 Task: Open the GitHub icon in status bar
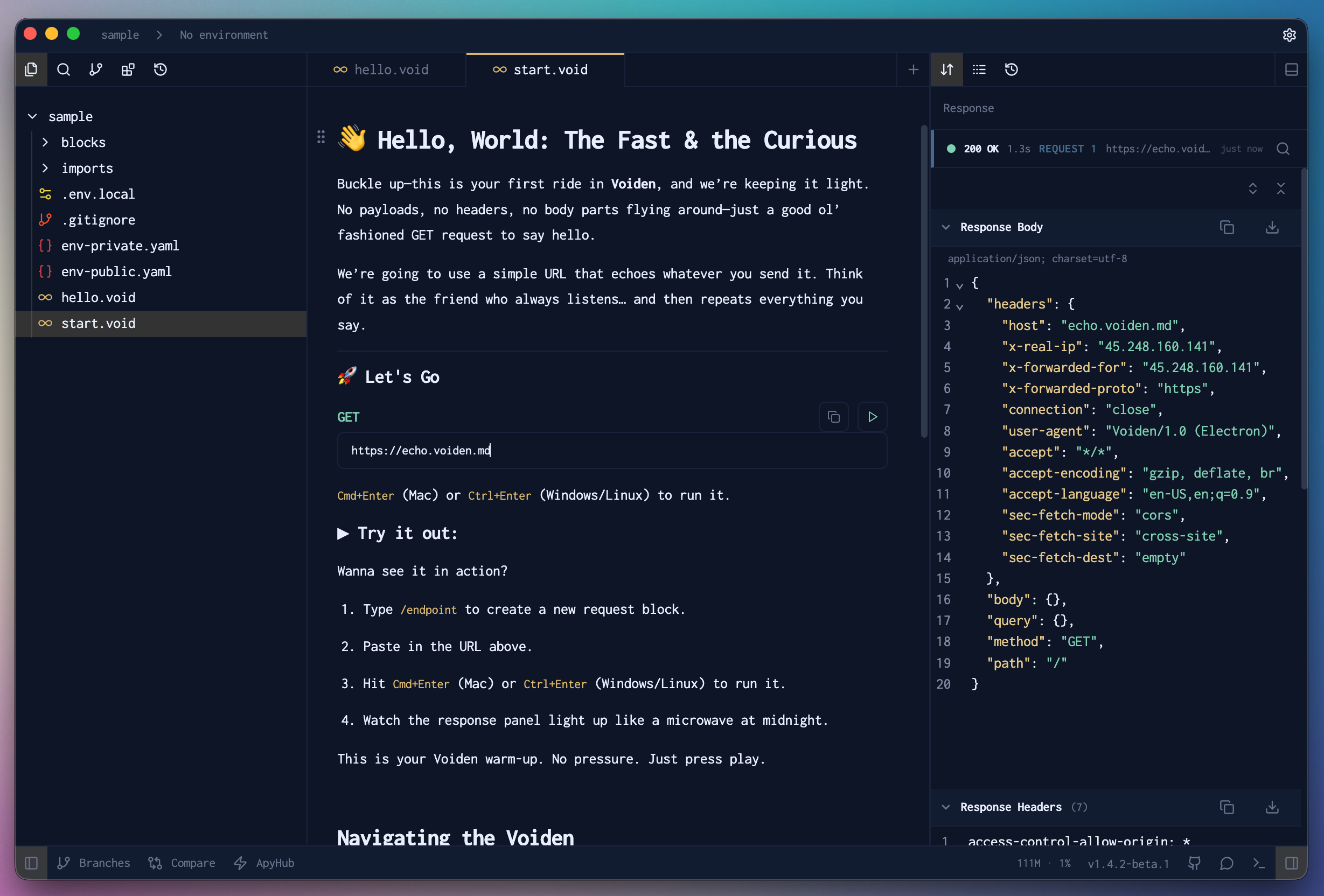point(1195,863)
